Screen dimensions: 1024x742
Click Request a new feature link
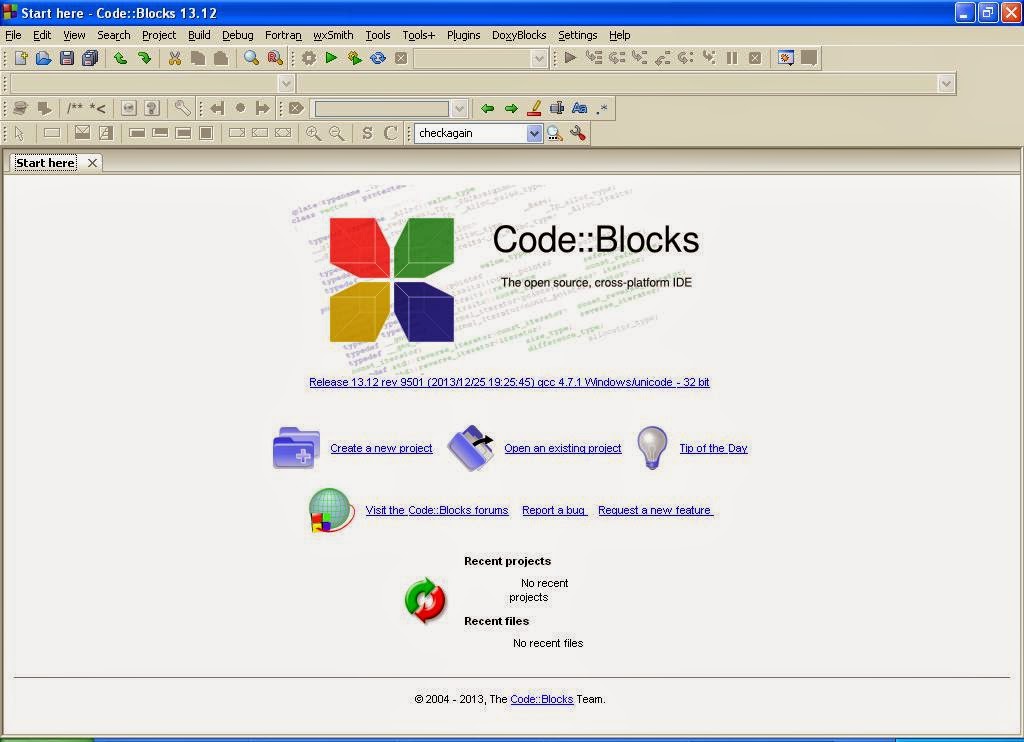(x=655, y=510)
